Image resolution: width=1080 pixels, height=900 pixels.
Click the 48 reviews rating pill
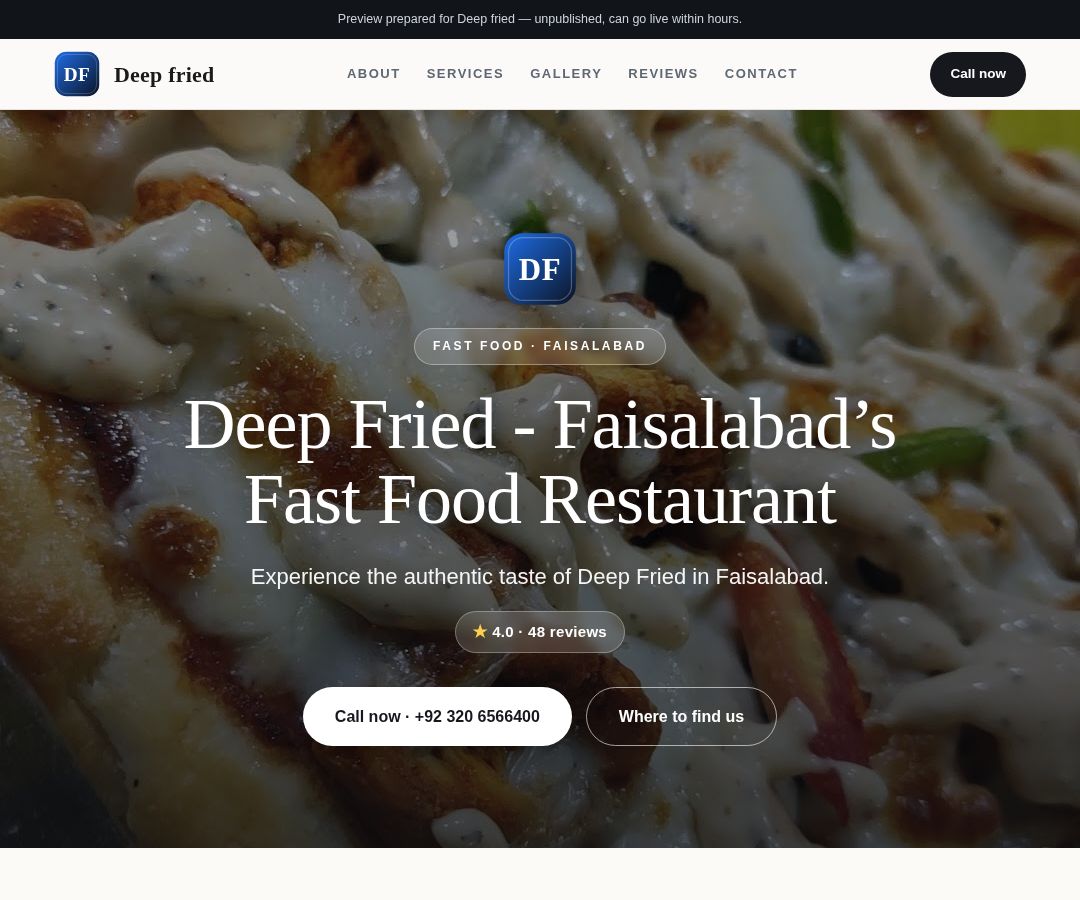tap(539, 631)
